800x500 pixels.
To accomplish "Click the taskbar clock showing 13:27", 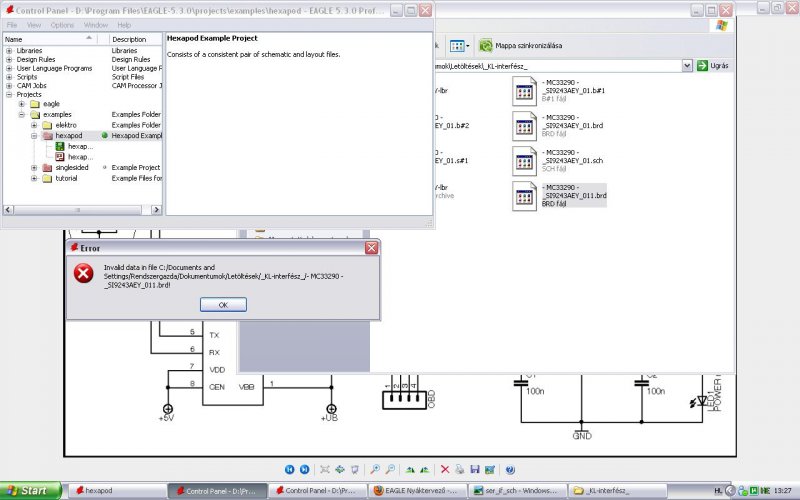I will 782,491.
